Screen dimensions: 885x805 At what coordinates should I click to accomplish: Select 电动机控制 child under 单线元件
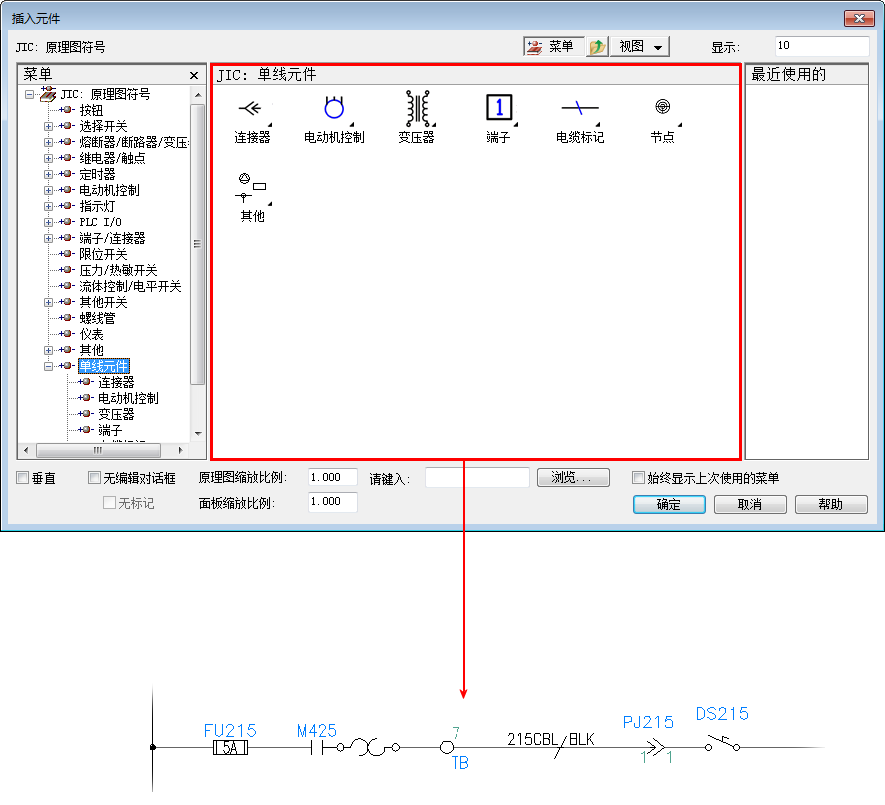(128, 399)
